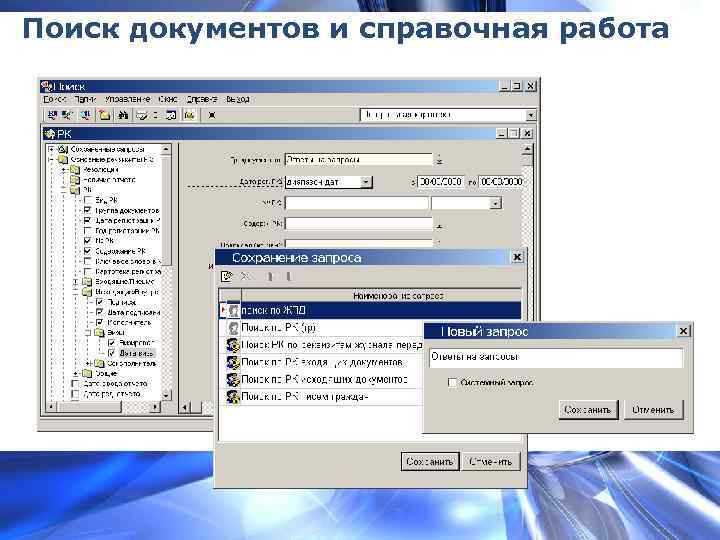Viewport: 720px width, 540px height.
Task: Click the date-from field after диапазон дат
Action: tap(441, 182)
